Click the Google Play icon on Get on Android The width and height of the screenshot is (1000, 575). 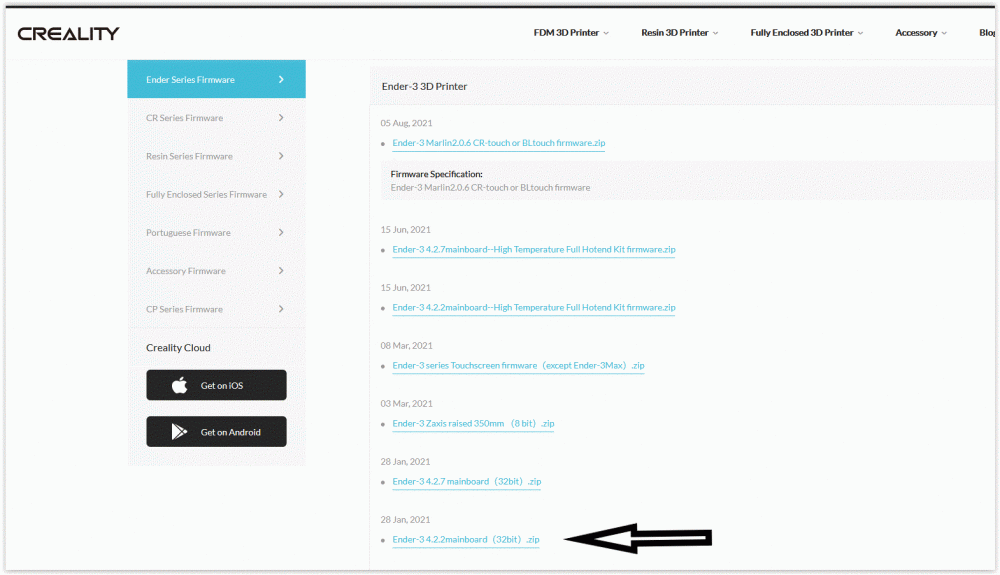(x=179, y=432)
